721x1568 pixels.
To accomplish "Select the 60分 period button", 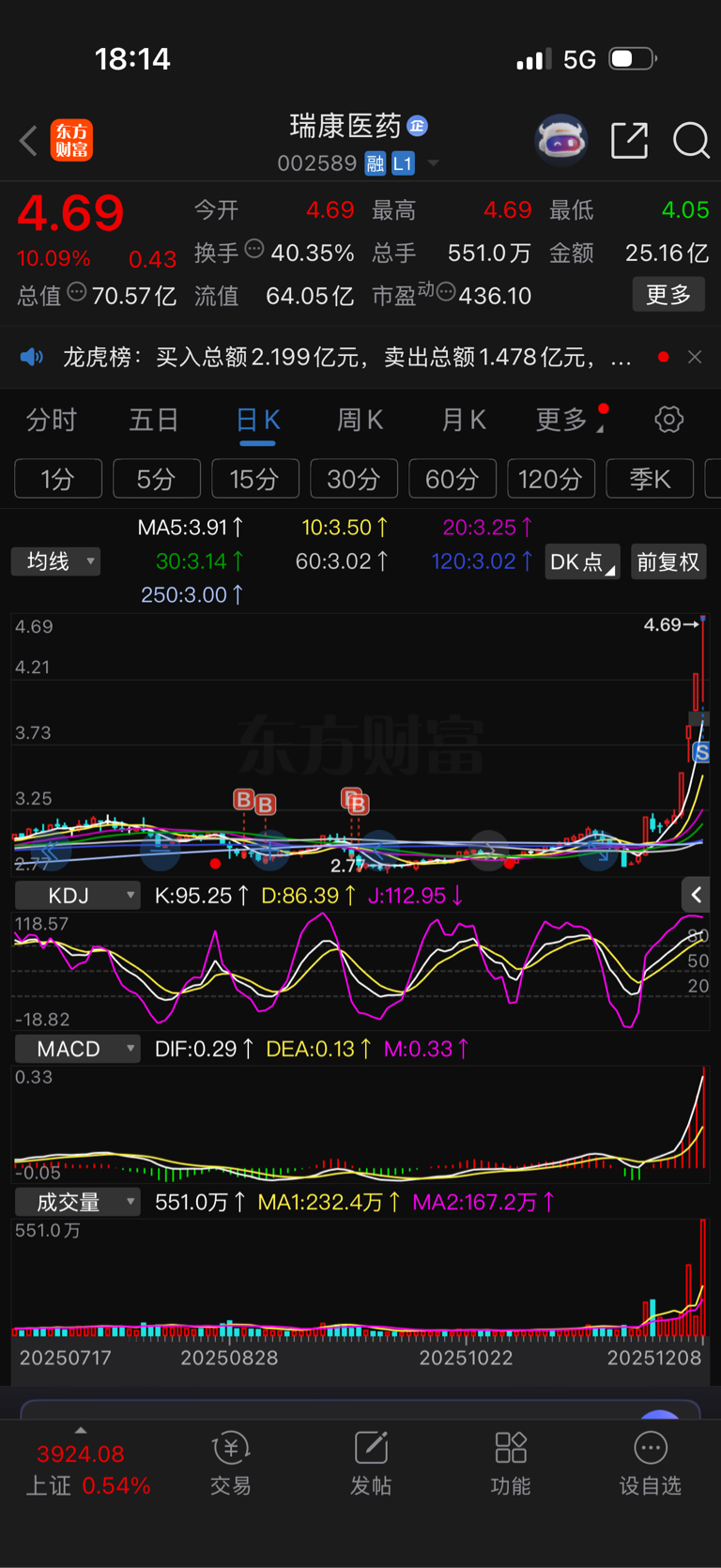I will pyautogui.click(x=453, y=479).
